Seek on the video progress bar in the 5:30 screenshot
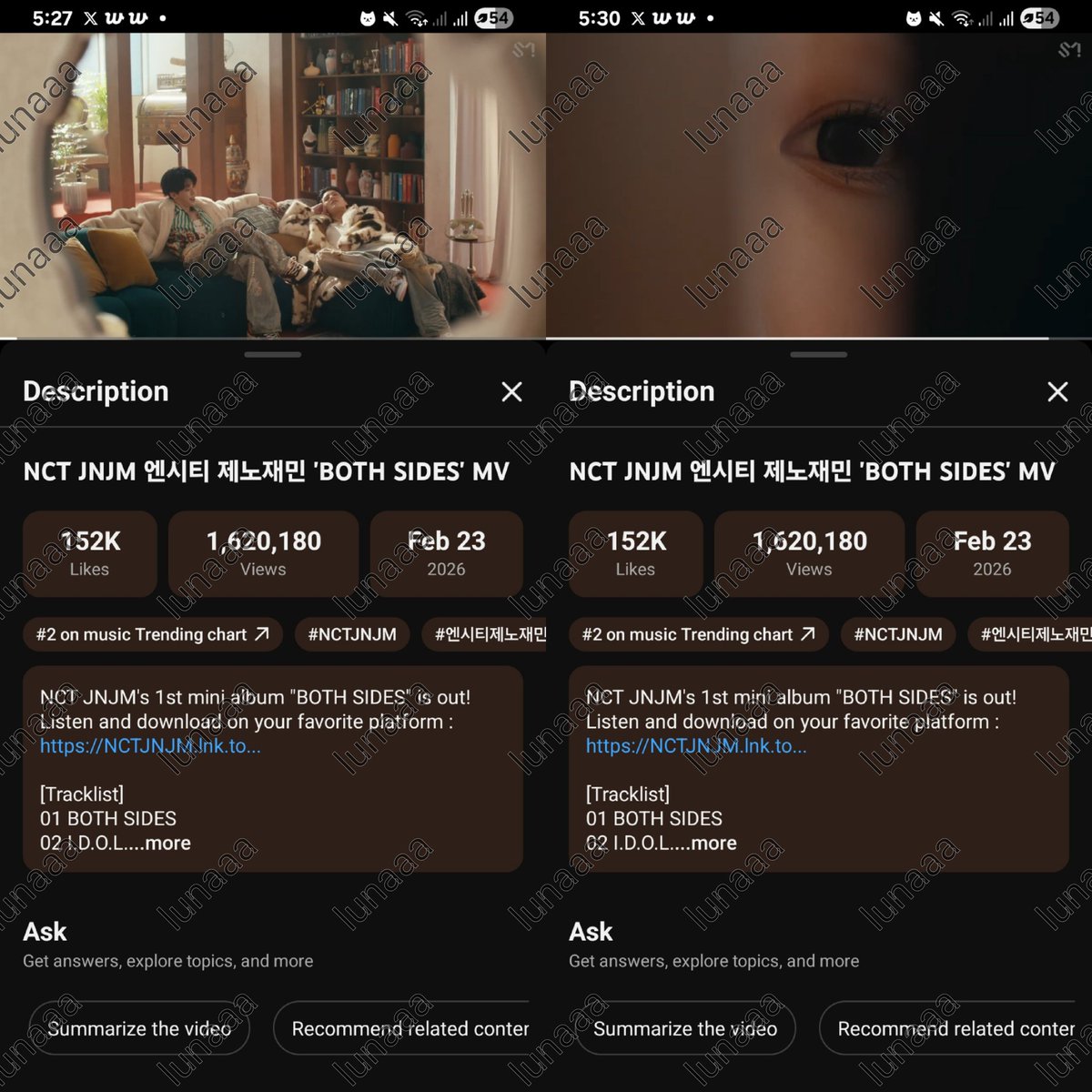 (x=819, y=339)
